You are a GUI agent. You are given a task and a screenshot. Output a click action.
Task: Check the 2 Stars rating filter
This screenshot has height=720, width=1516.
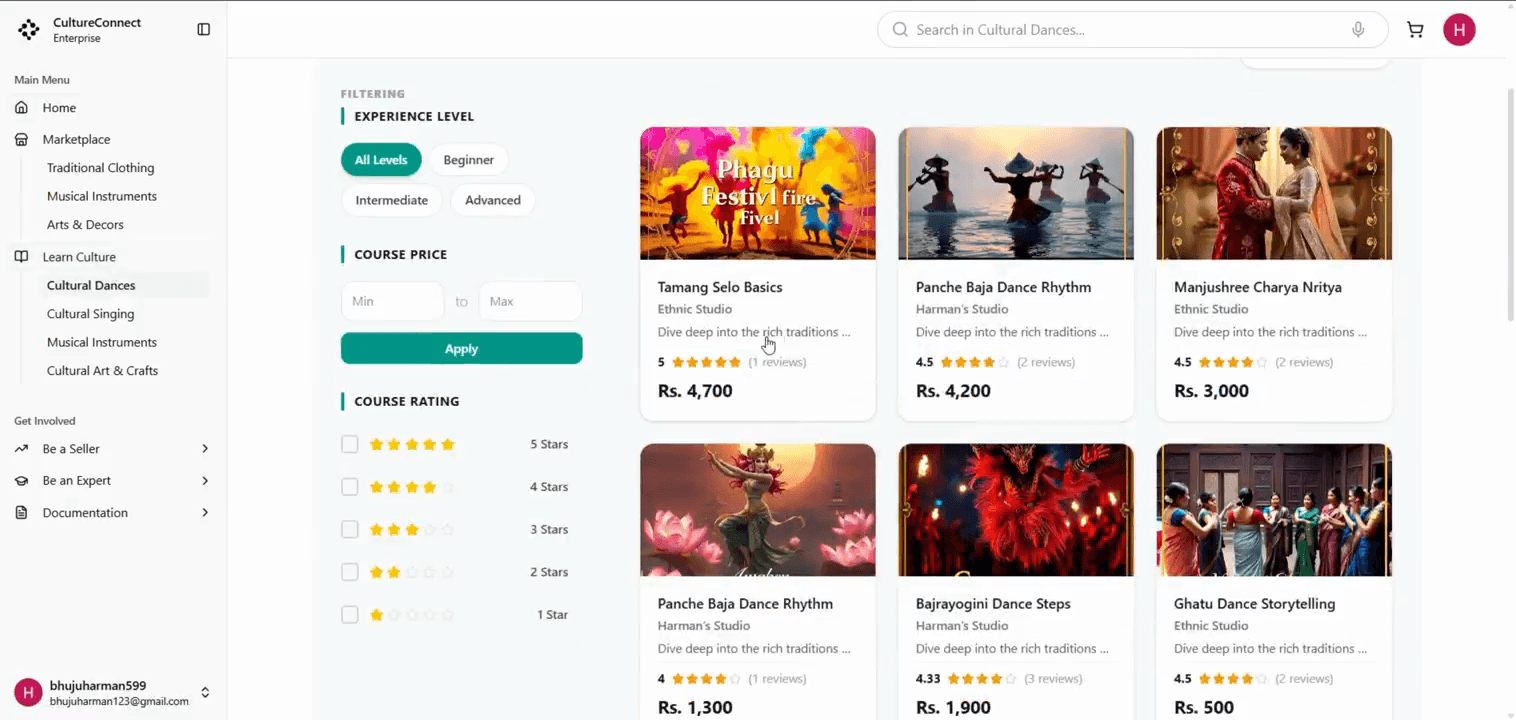(349, 572)
